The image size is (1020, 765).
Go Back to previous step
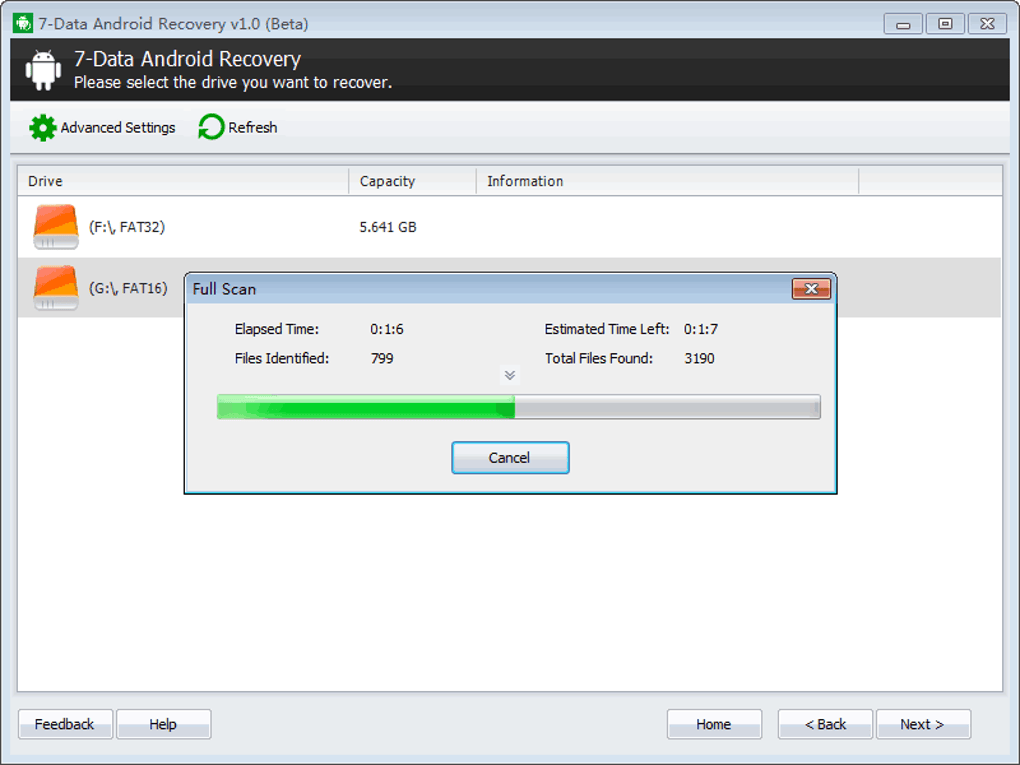[x=825, y=724]
